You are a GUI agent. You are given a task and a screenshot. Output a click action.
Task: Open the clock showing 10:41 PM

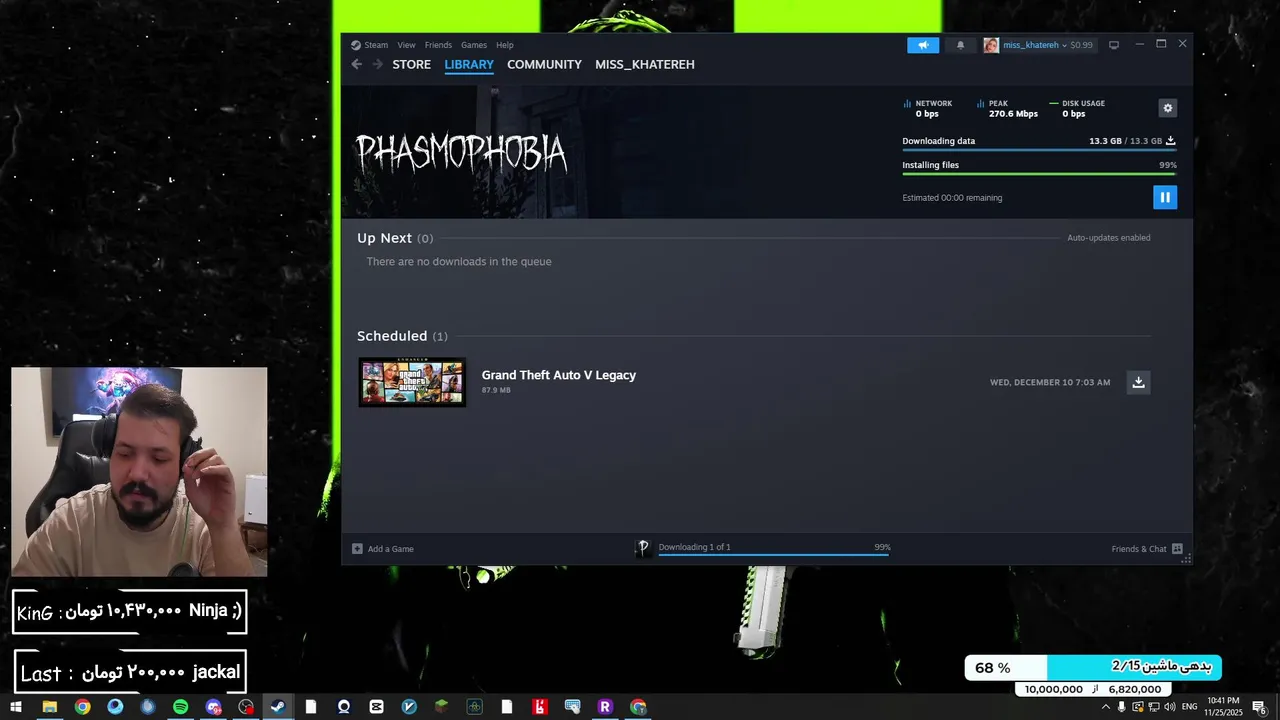pyautogui.click(x=1224, y=706)
